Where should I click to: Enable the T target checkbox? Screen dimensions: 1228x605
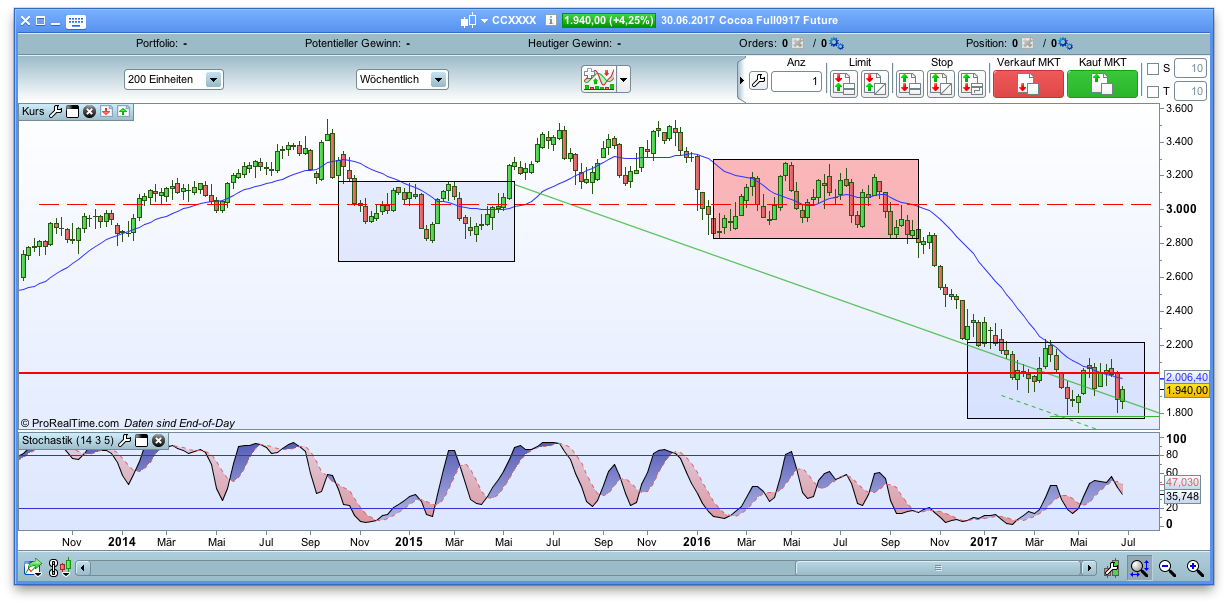tap(1153, 91)
